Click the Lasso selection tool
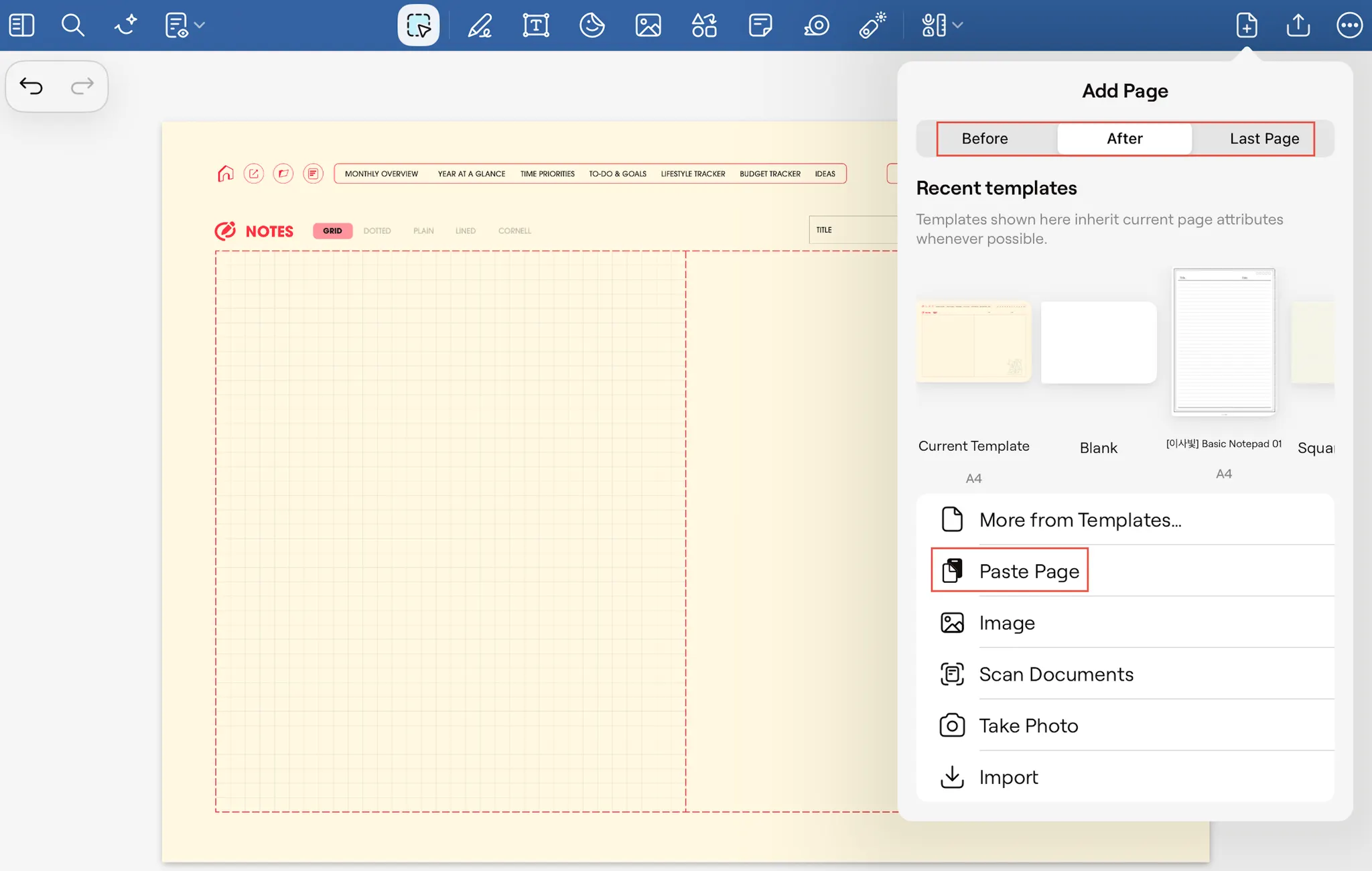Screen dimensions: 1372x871 pos(419,25)
